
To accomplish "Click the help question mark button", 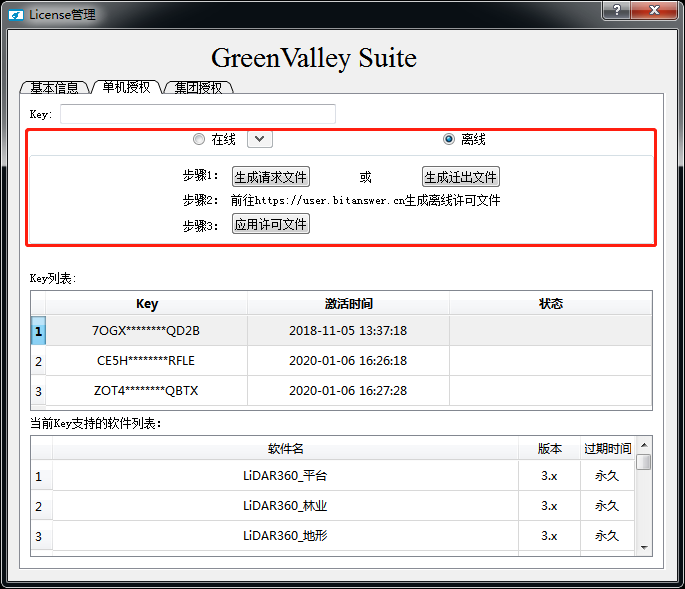I will 616,10.
